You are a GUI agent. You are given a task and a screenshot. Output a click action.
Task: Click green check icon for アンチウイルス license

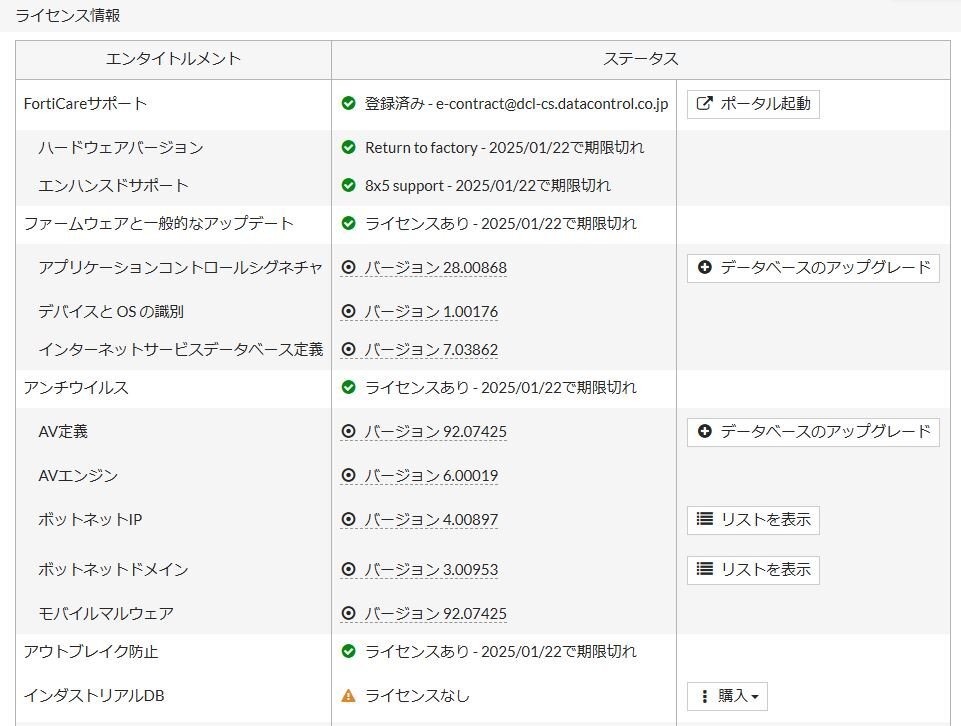[x=348, y=388]
